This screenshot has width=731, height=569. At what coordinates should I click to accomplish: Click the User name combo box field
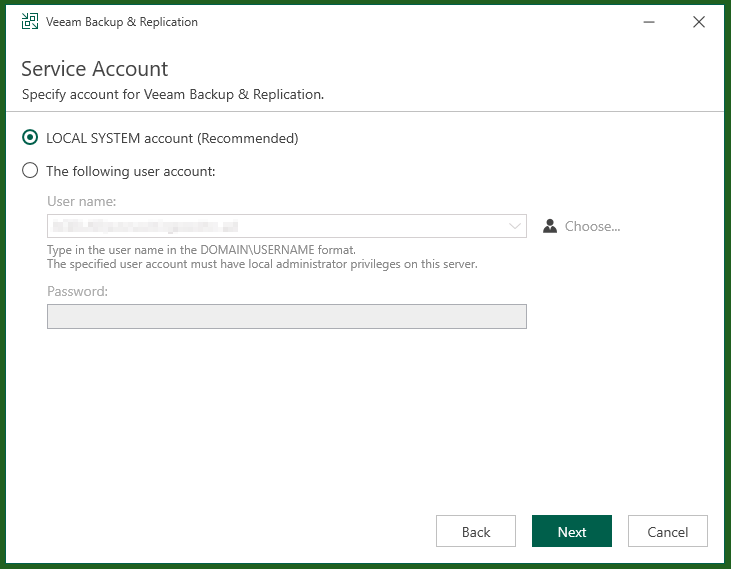287,226
